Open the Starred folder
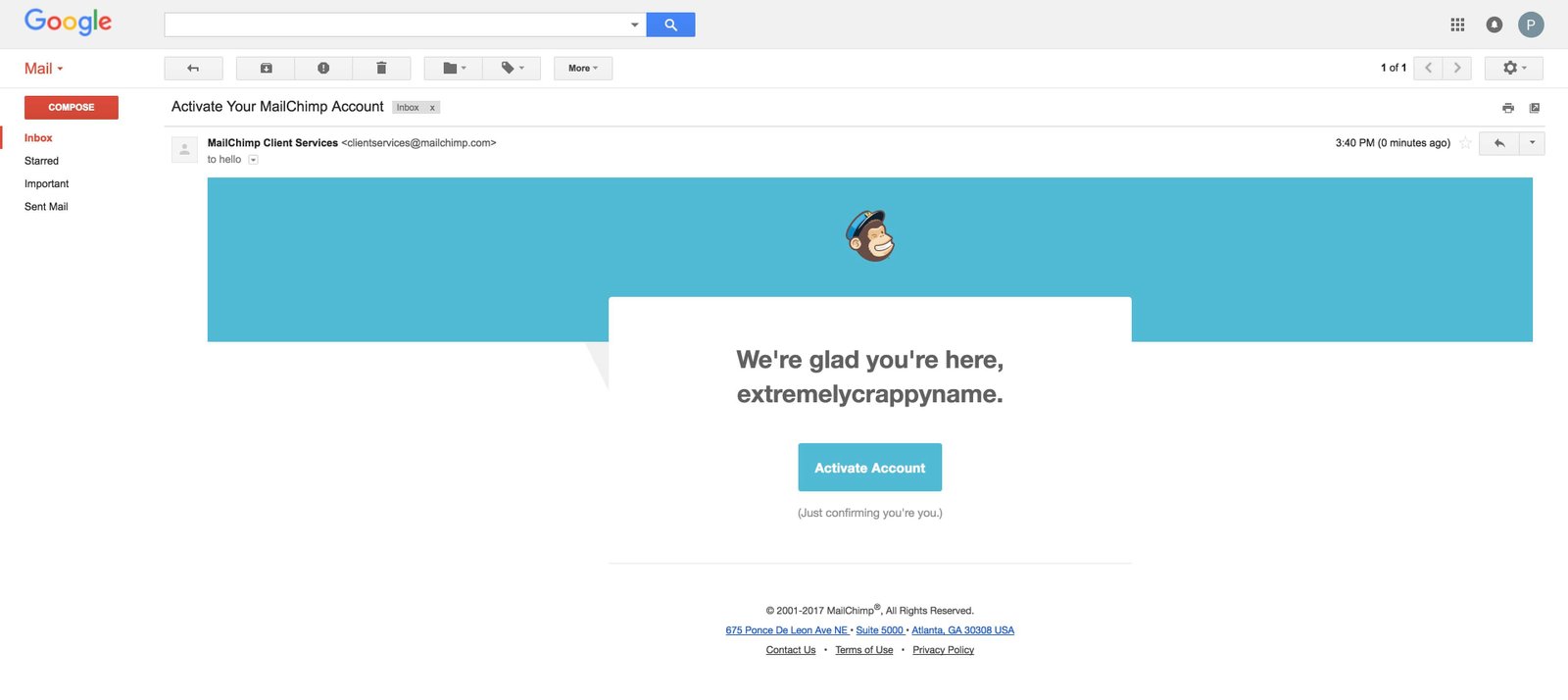 click(41, 161)
